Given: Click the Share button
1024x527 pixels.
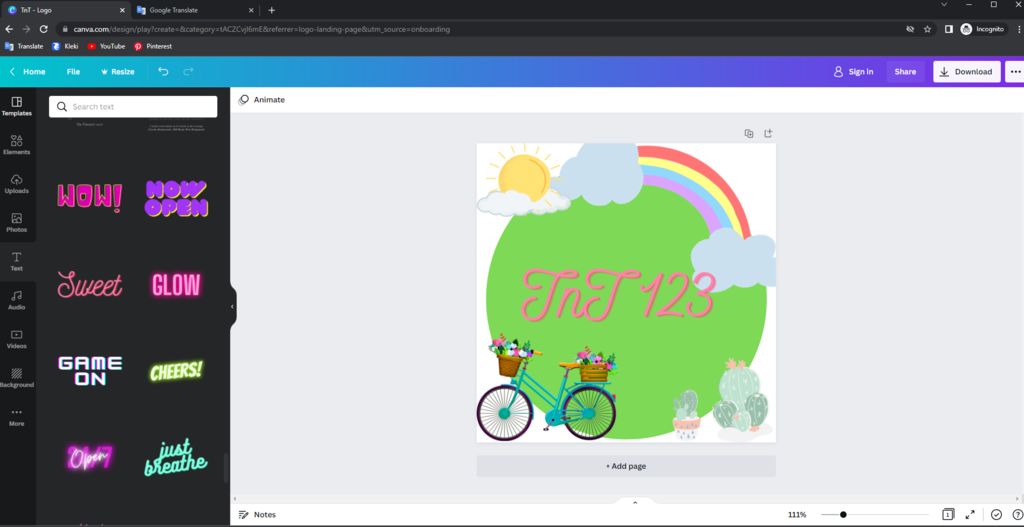Looking at the screenshot, I should point(905,72).
